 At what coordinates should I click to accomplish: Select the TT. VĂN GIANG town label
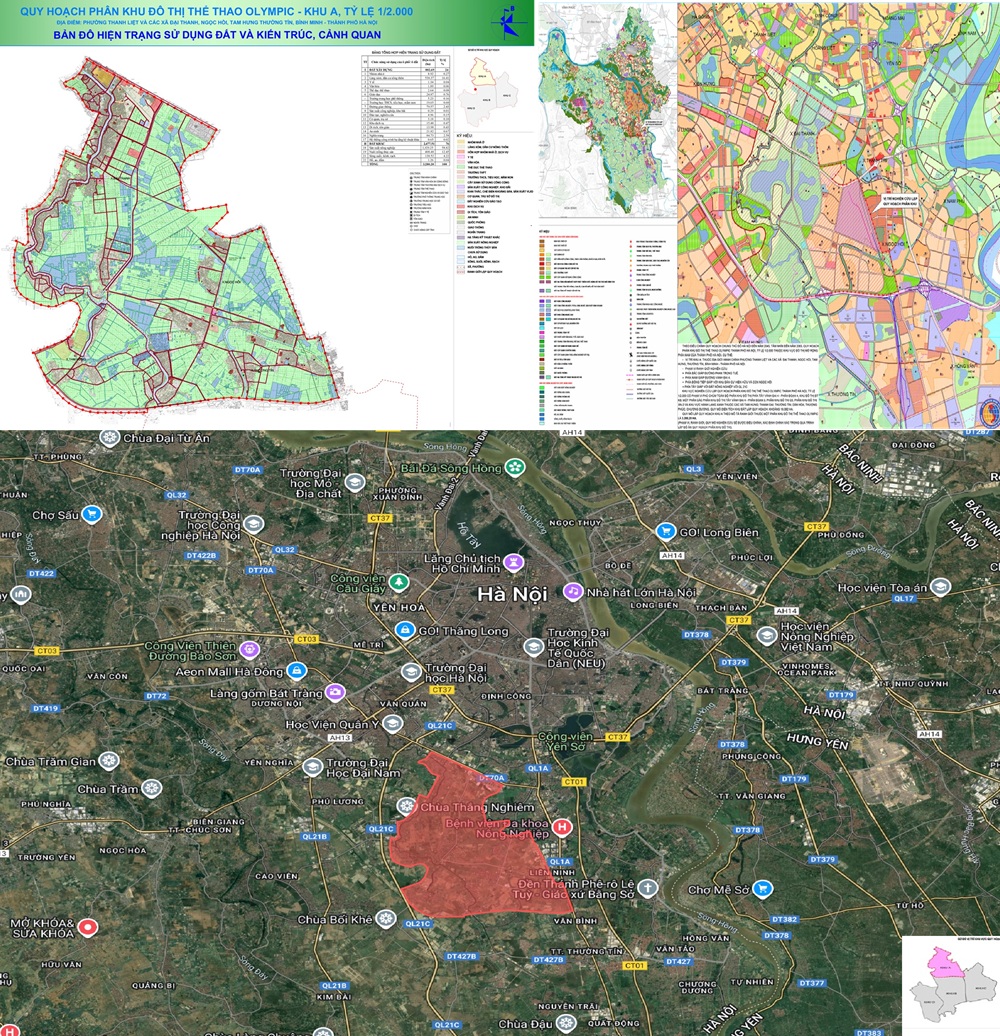tap(751, 796)
